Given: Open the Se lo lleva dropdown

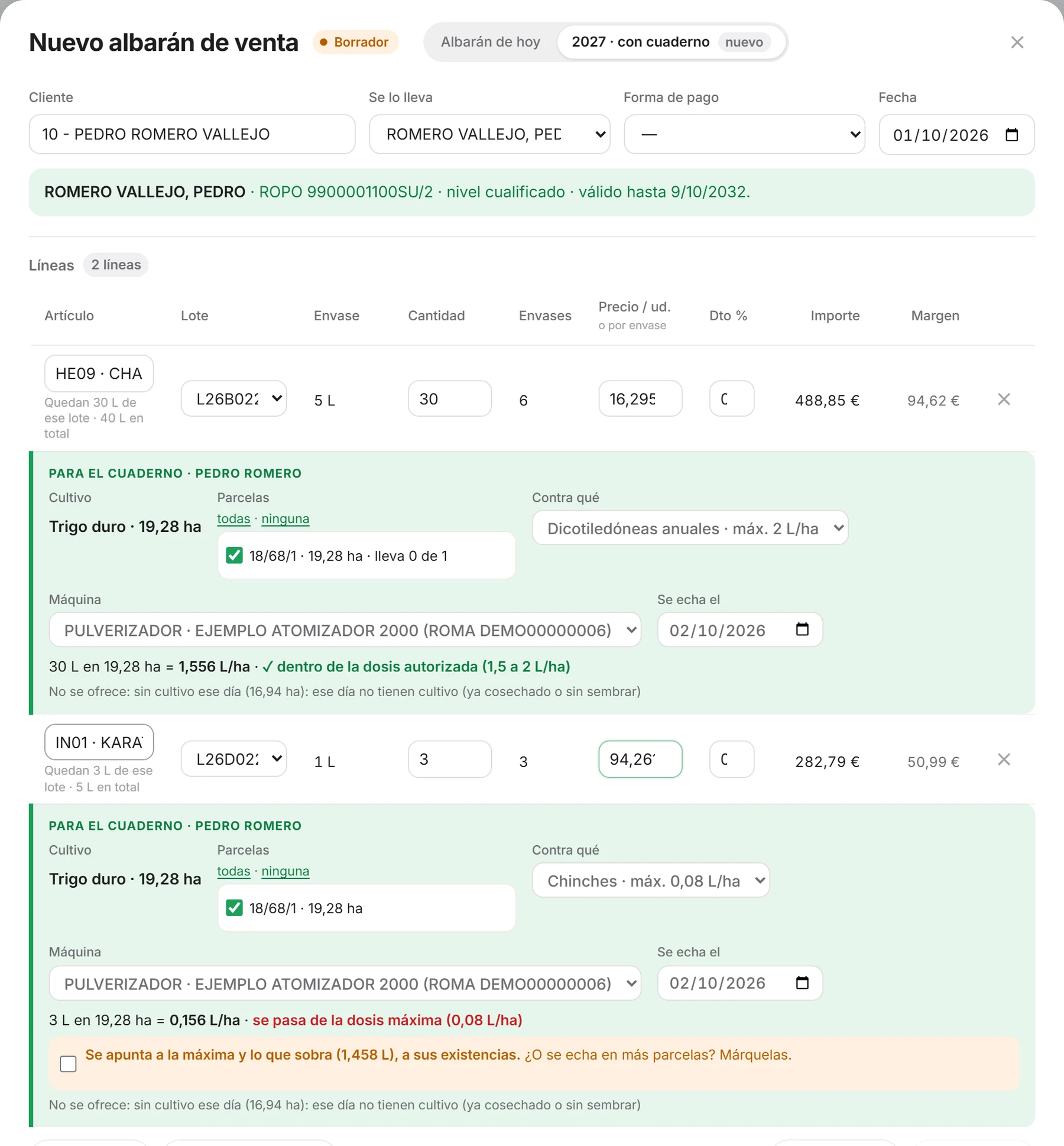Looking at the screenshot, I should tap(489, 134).
